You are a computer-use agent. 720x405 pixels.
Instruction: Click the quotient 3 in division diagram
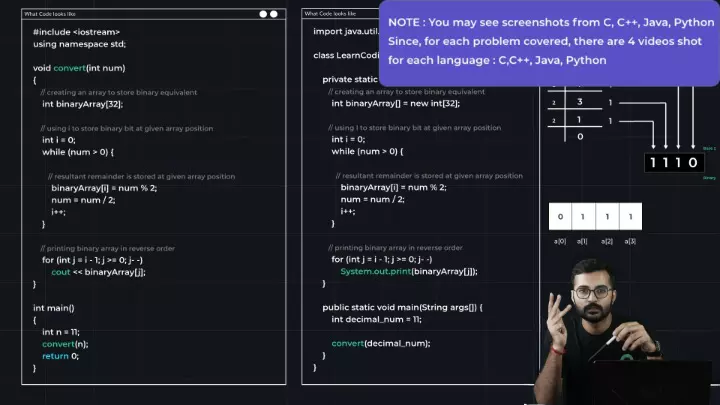[x=580, y=102]
